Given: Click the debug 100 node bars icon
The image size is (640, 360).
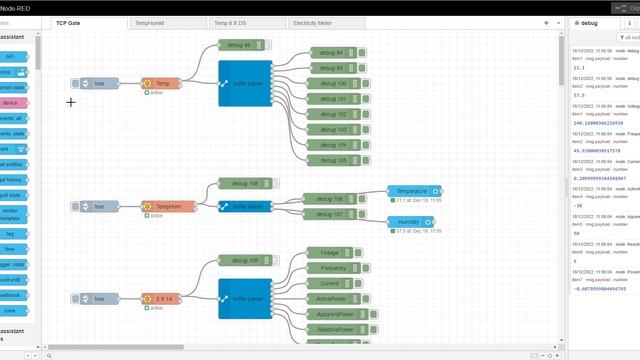Looking at the screenshot, I should point(355,84).
